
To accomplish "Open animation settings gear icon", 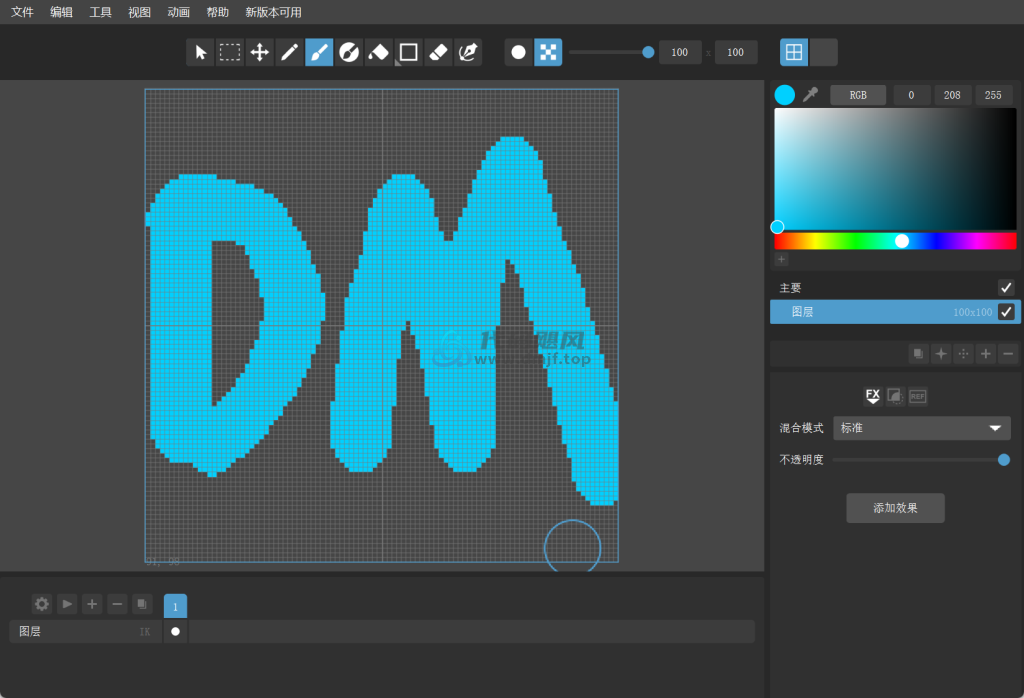I will tap(42, 604).
